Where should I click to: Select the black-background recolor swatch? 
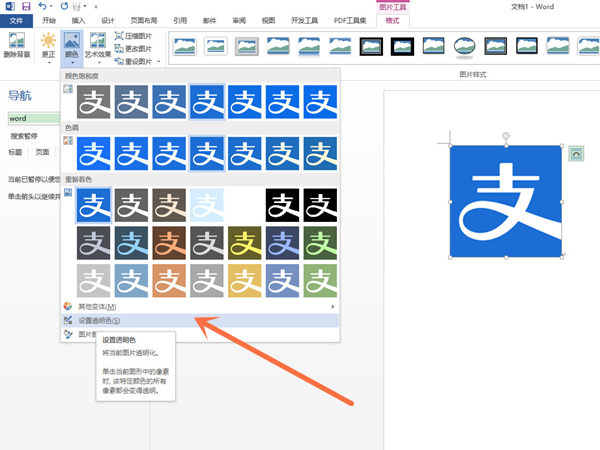[x=283, y=205]
